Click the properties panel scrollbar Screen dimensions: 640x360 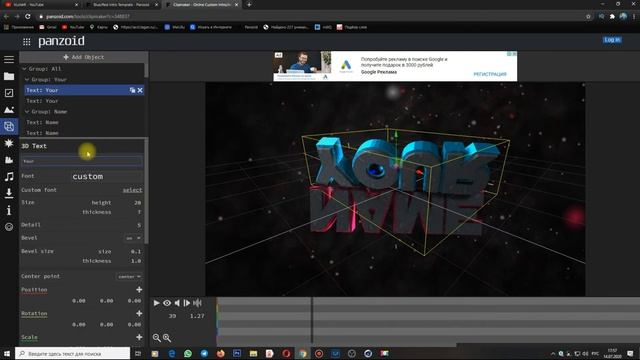click(x=146, y=191)
